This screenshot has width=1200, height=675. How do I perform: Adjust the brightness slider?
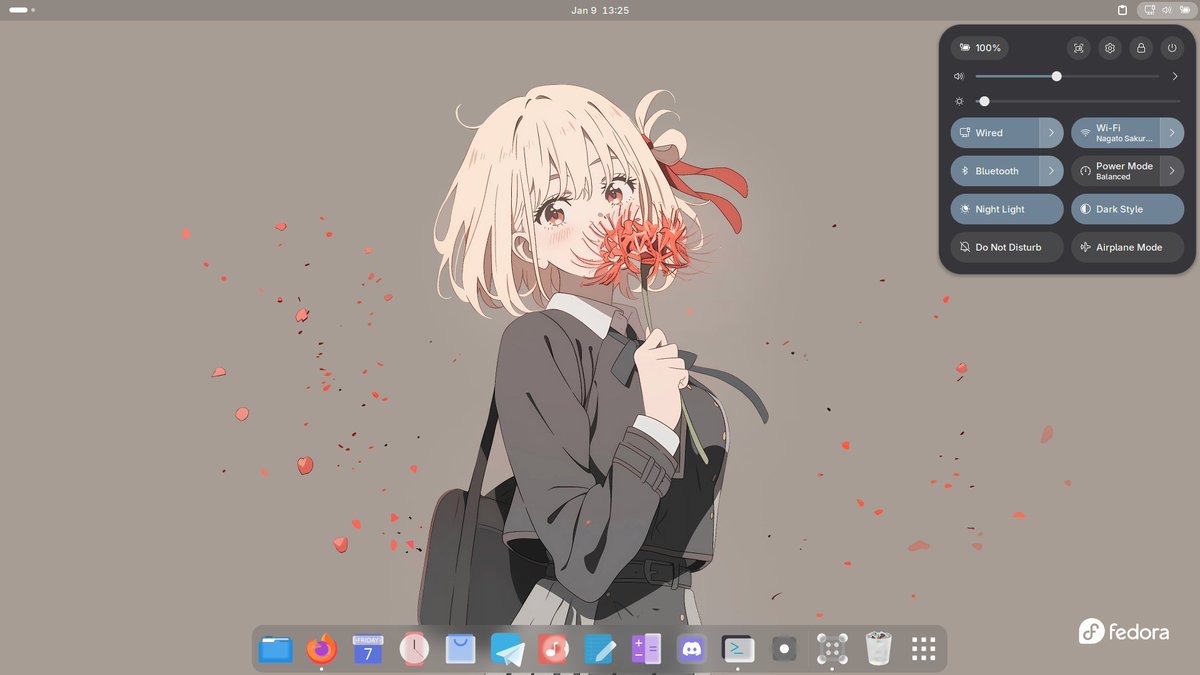(1078, 101)
